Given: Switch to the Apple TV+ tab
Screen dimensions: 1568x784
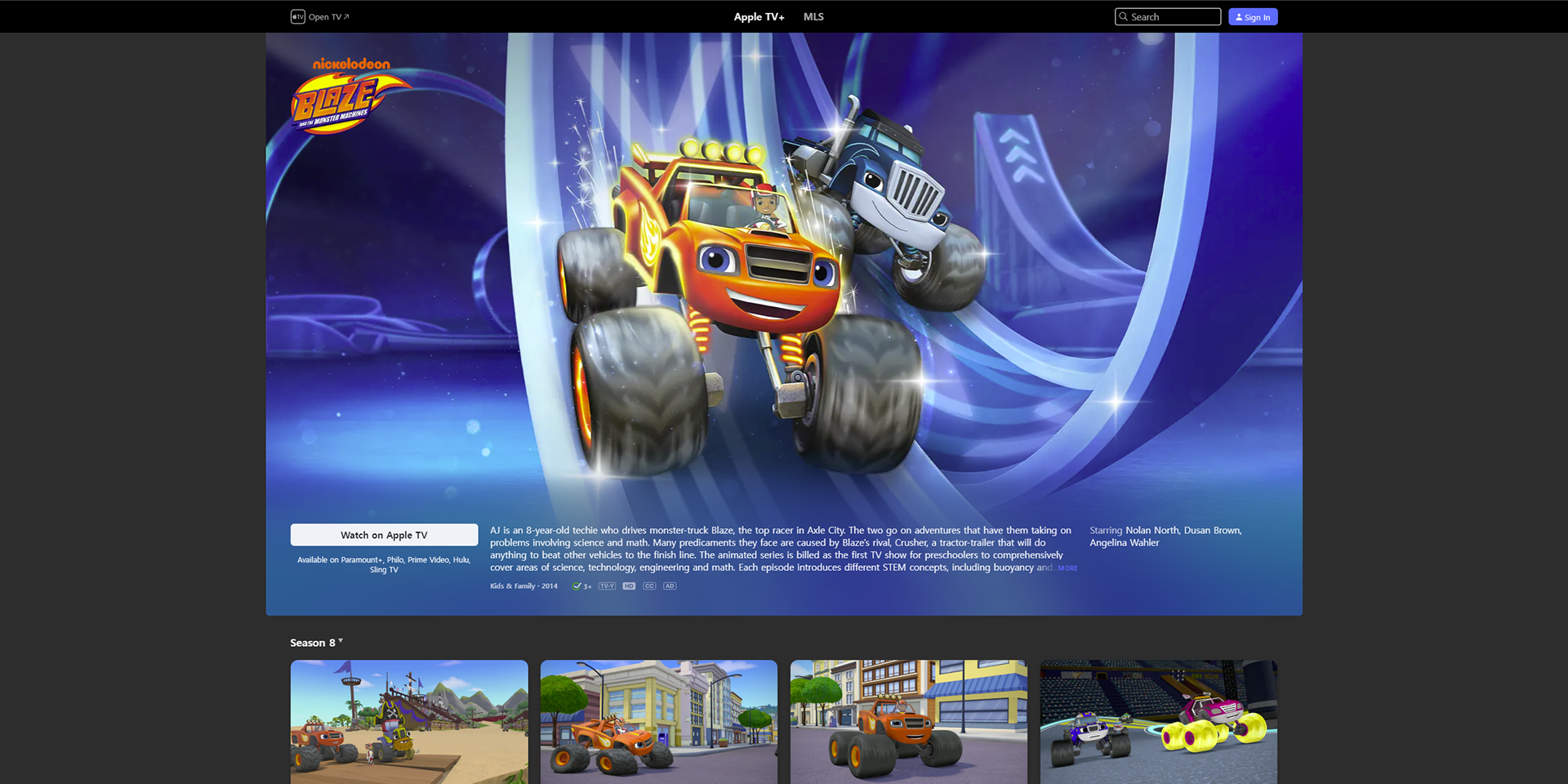Looking at the screenshot, I should point(759,16).
